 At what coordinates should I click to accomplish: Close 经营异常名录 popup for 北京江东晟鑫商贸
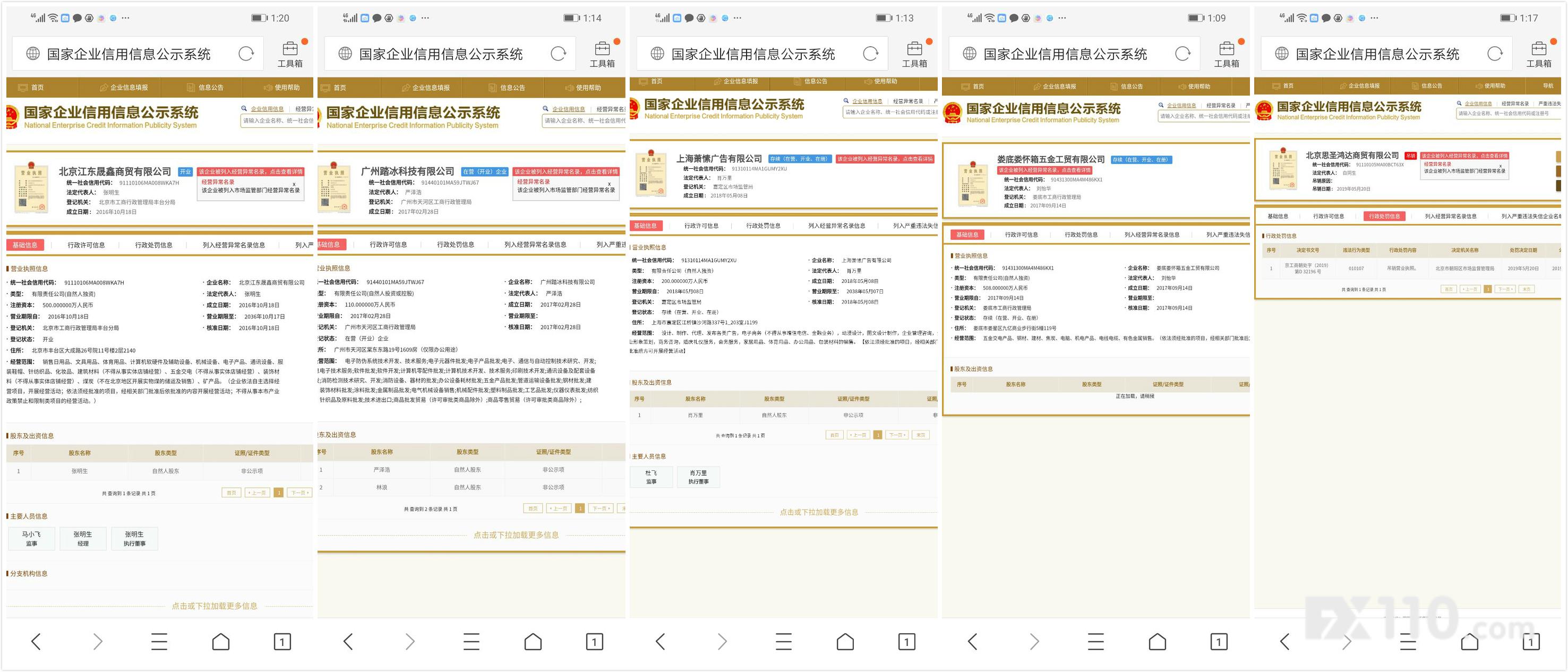coord(294,184)
